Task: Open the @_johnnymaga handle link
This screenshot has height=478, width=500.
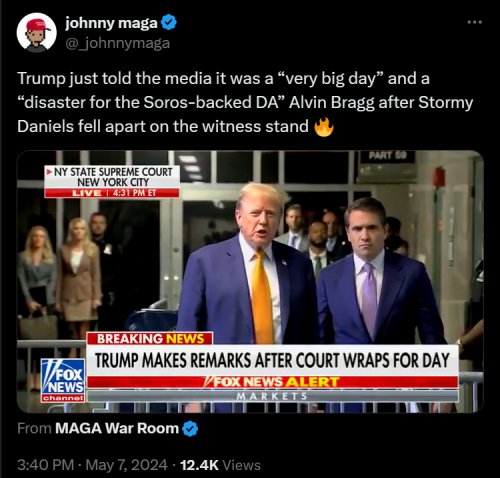Action: point(118,43)
